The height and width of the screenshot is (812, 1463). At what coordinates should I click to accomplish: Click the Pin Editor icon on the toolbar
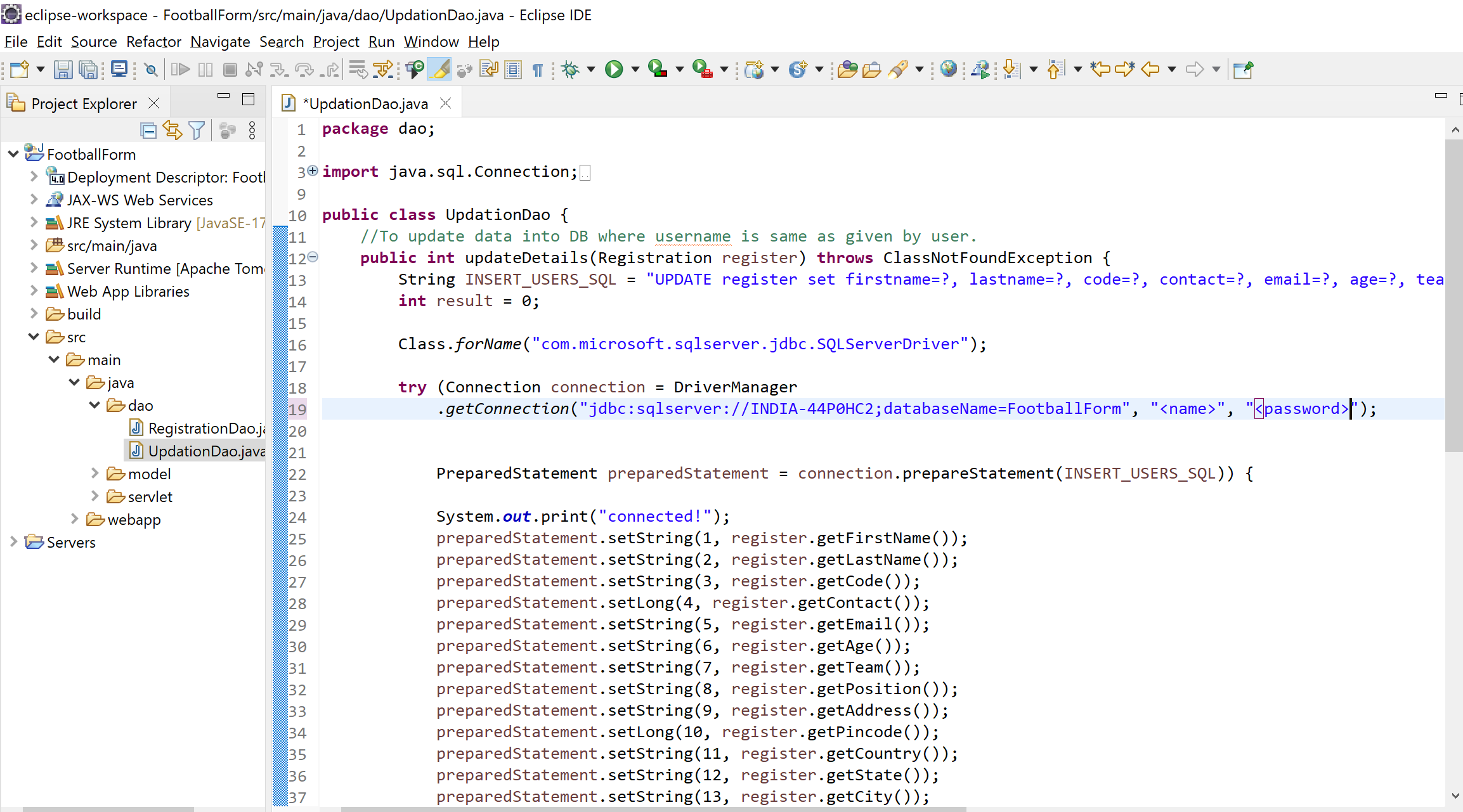(1242, 69)
